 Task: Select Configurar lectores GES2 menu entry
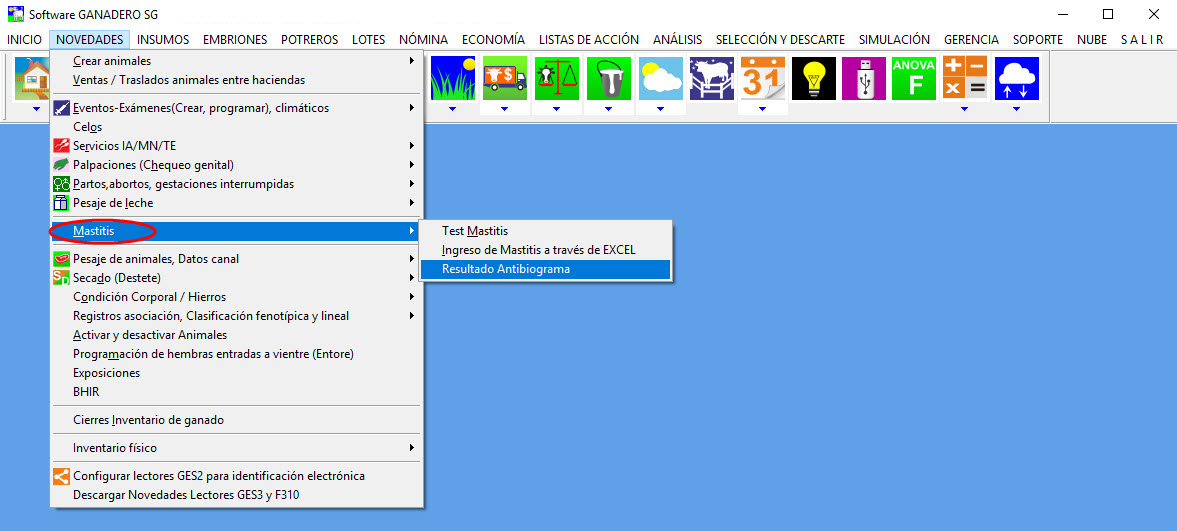tap(218, 476)
